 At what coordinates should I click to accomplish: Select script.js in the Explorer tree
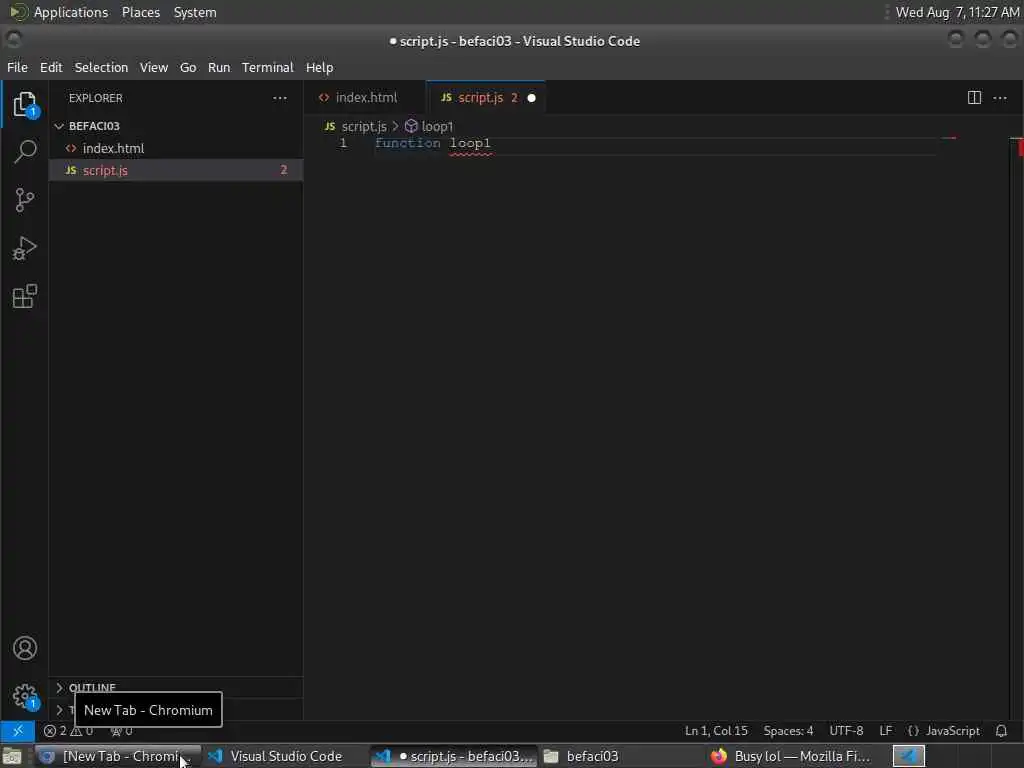(x=176, y=170)
